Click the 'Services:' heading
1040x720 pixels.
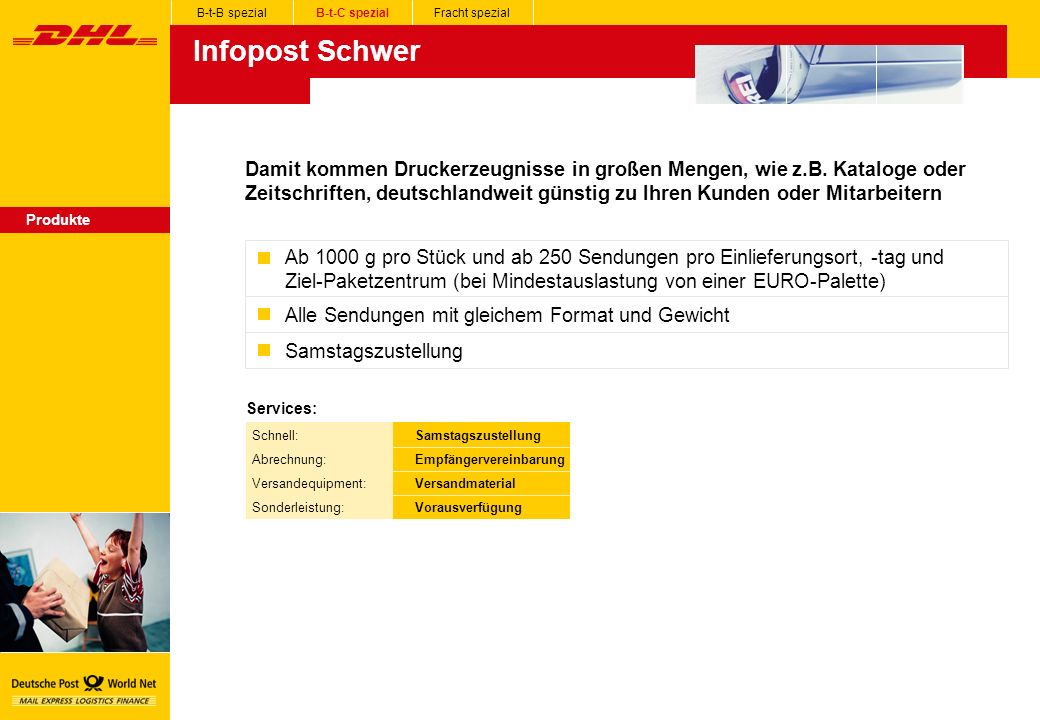(x=281, y=408)
